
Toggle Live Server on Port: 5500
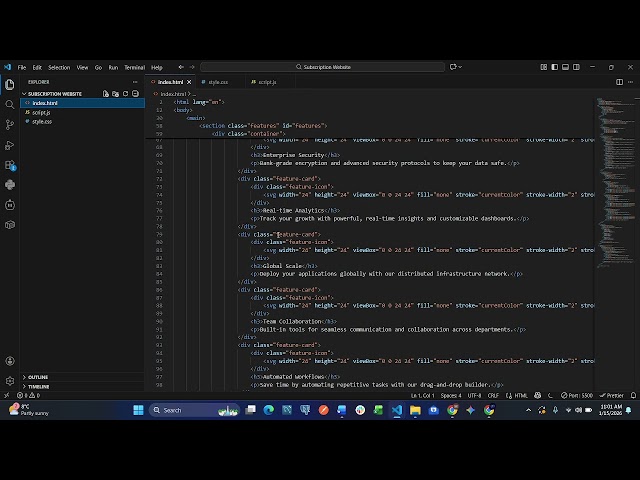pyautogui.click(x=577, y=395)
